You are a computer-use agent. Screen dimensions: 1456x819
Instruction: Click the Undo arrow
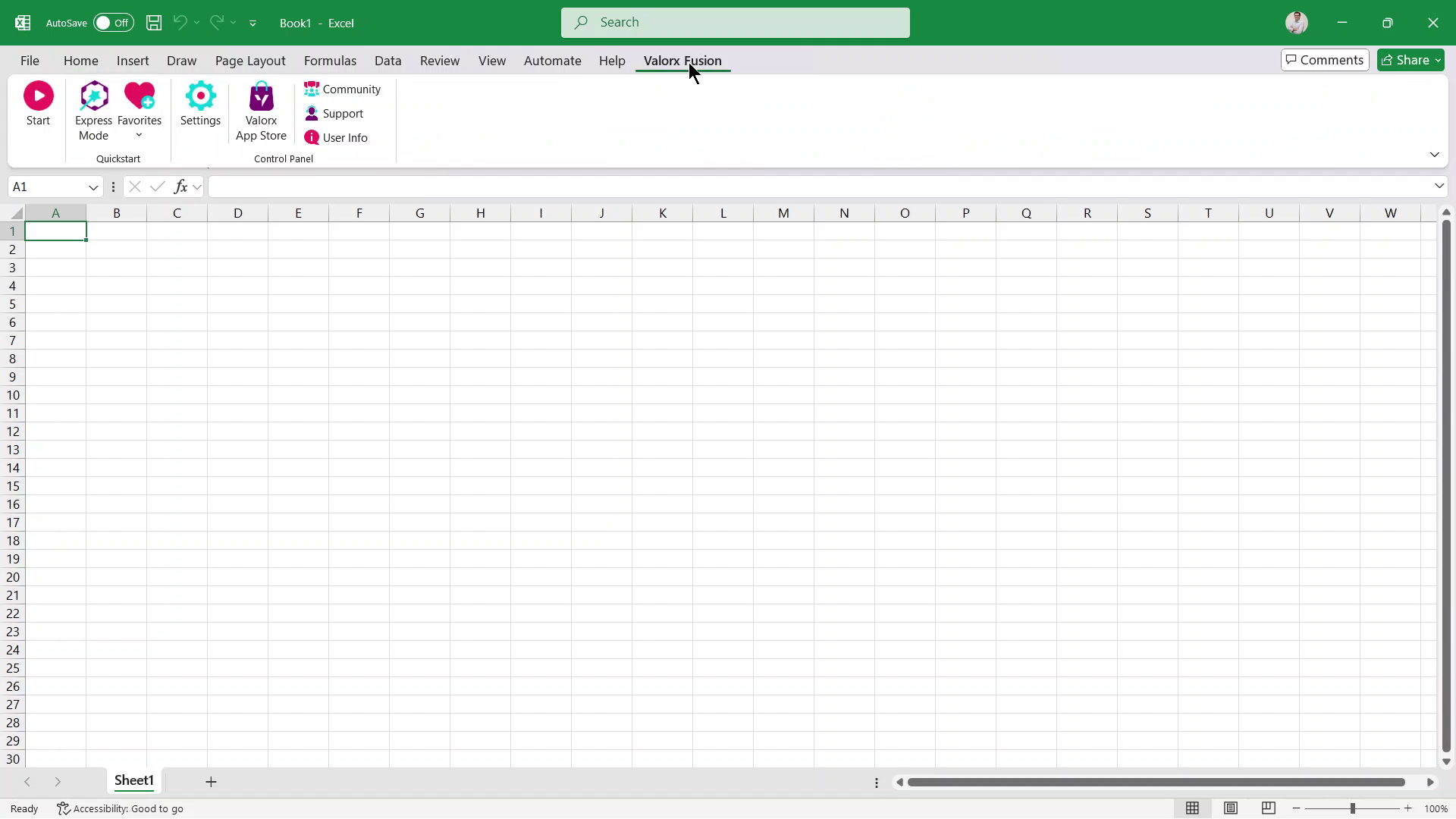(180, 23)
